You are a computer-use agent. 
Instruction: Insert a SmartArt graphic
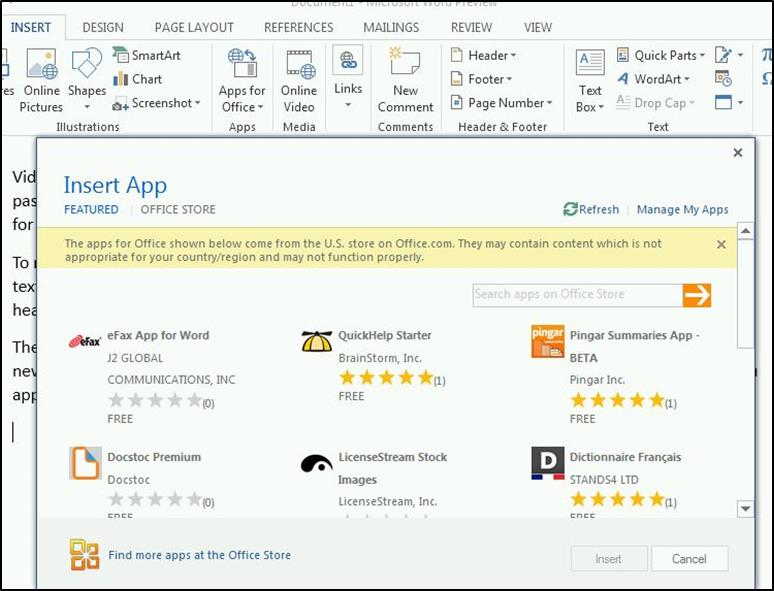click(x=147, y=55)
